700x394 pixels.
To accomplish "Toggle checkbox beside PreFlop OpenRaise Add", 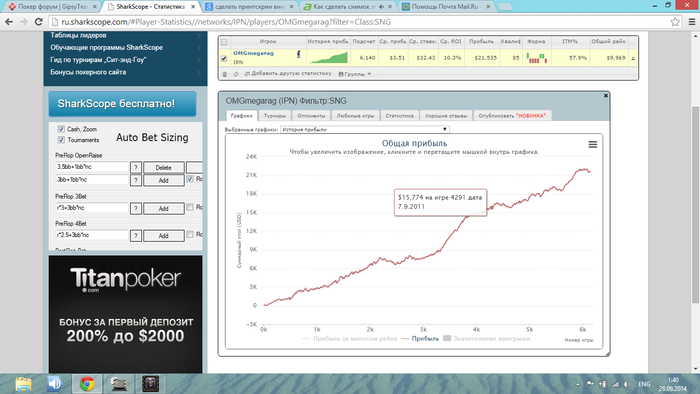I will click(x=190, y=179).
